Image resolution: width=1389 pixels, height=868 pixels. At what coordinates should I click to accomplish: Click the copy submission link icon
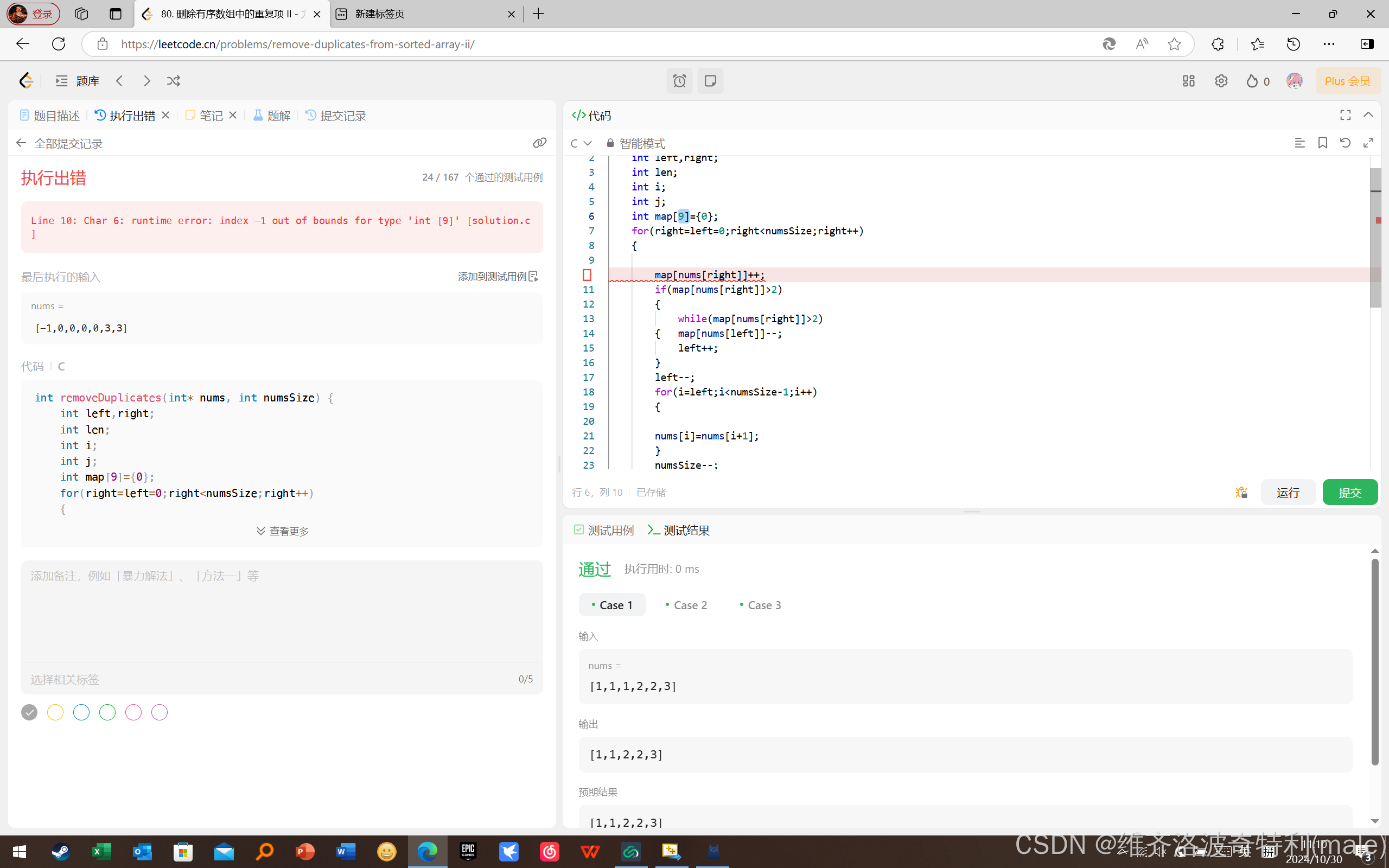click(539, 143)
